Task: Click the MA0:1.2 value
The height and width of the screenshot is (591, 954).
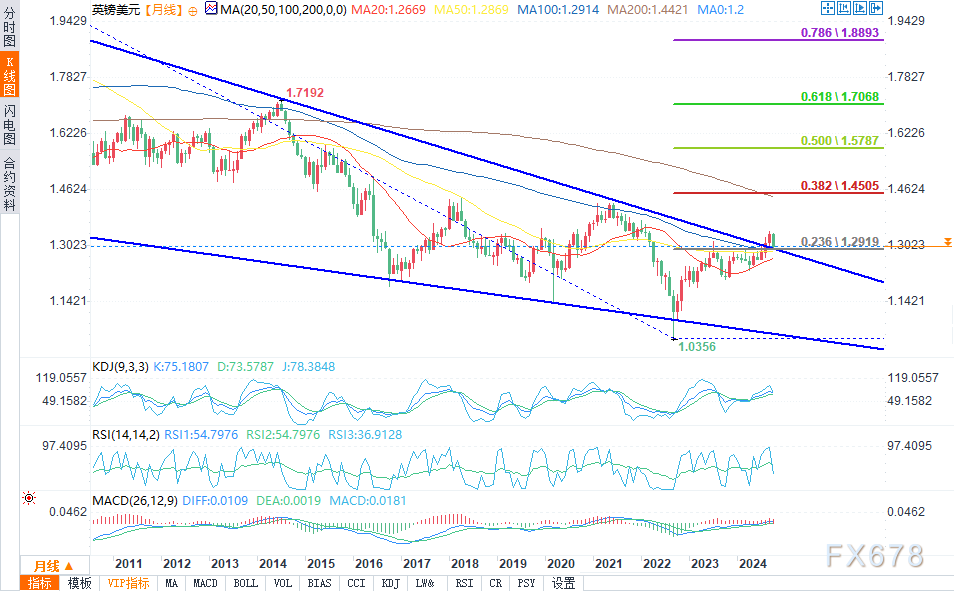Action: (720, 10)
